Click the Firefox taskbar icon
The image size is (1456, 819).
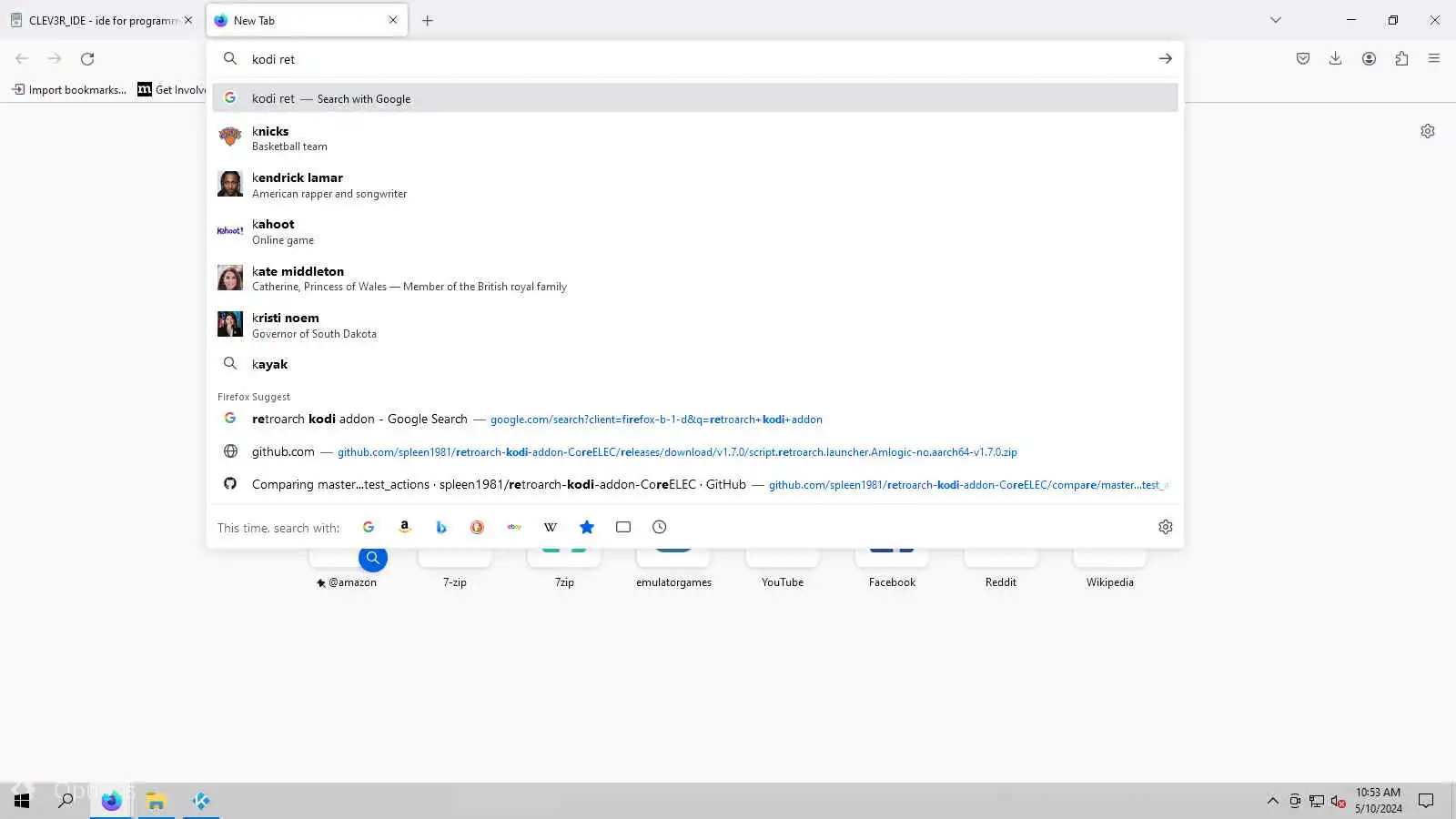(111, 801)
